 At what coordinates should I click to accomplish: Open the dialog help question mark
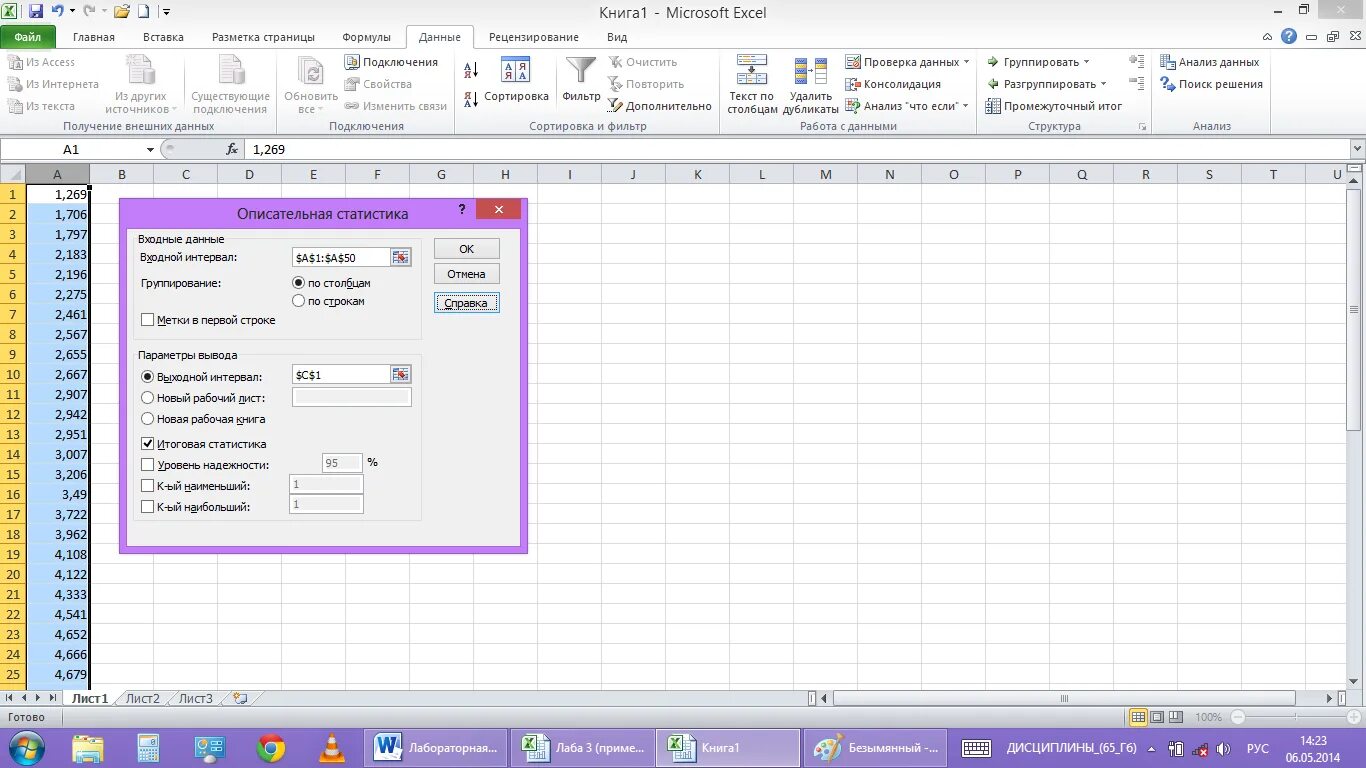(x=462, y=209)
